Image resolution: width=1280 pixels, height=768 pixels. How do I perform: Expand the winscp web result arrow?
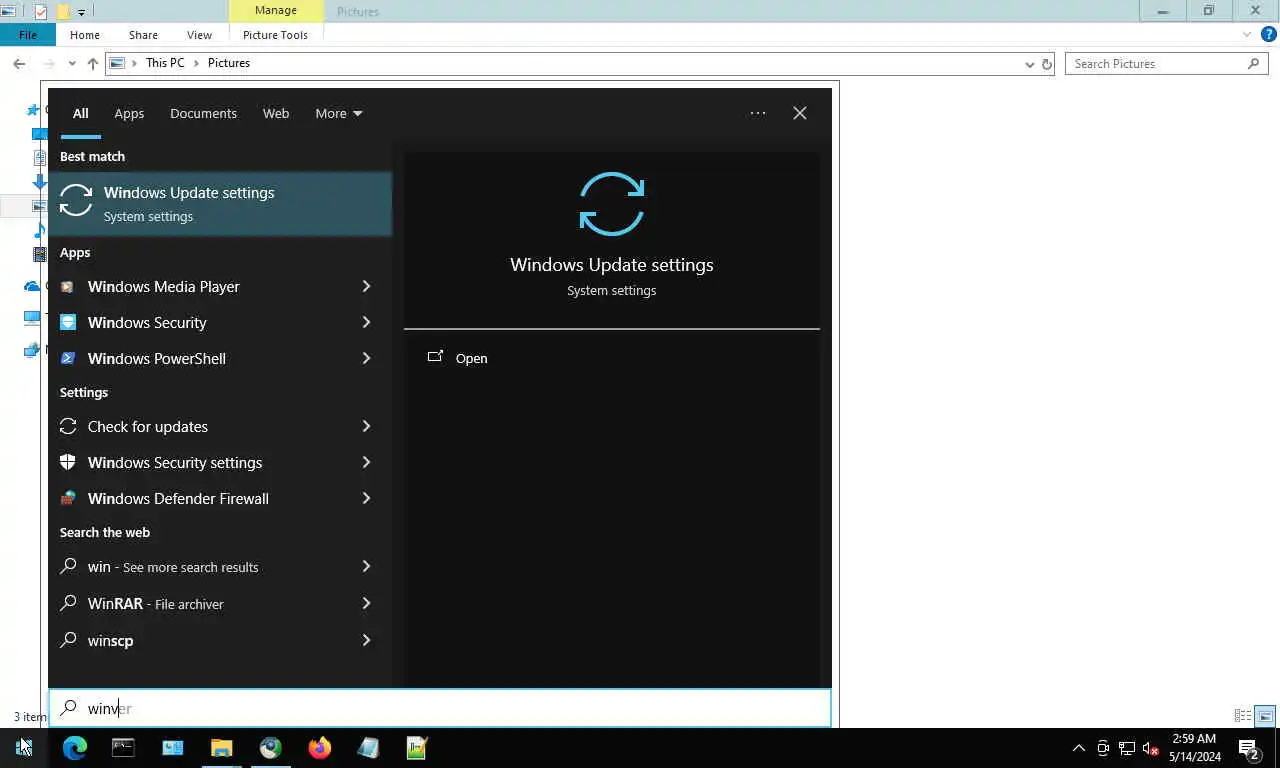click(366, 641)
